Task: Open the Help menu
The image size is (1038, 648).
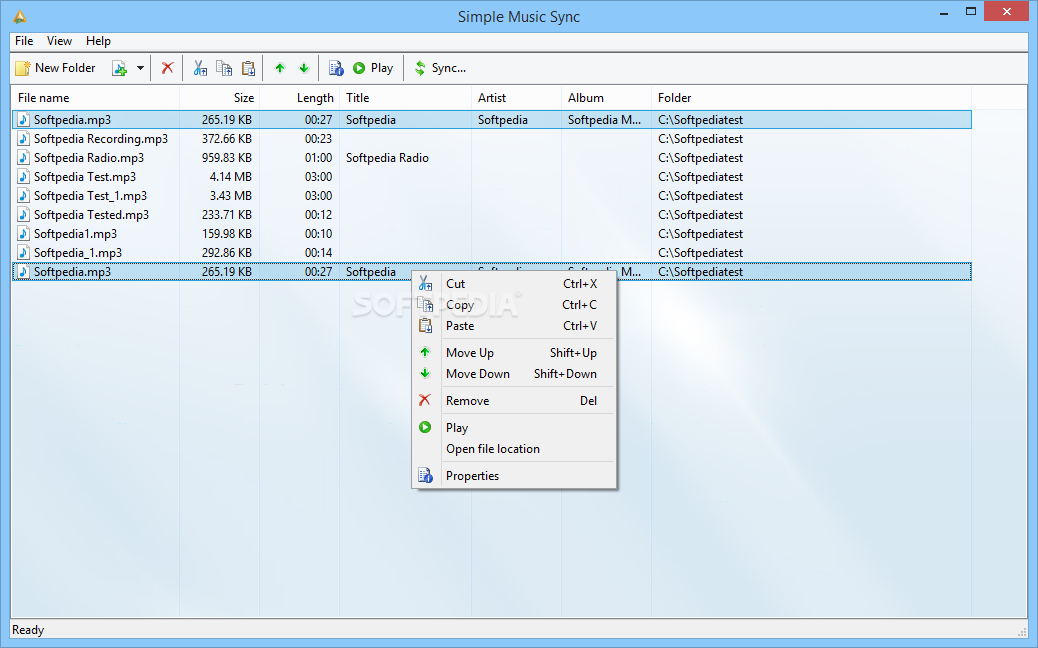Action: tap(98, 41)
